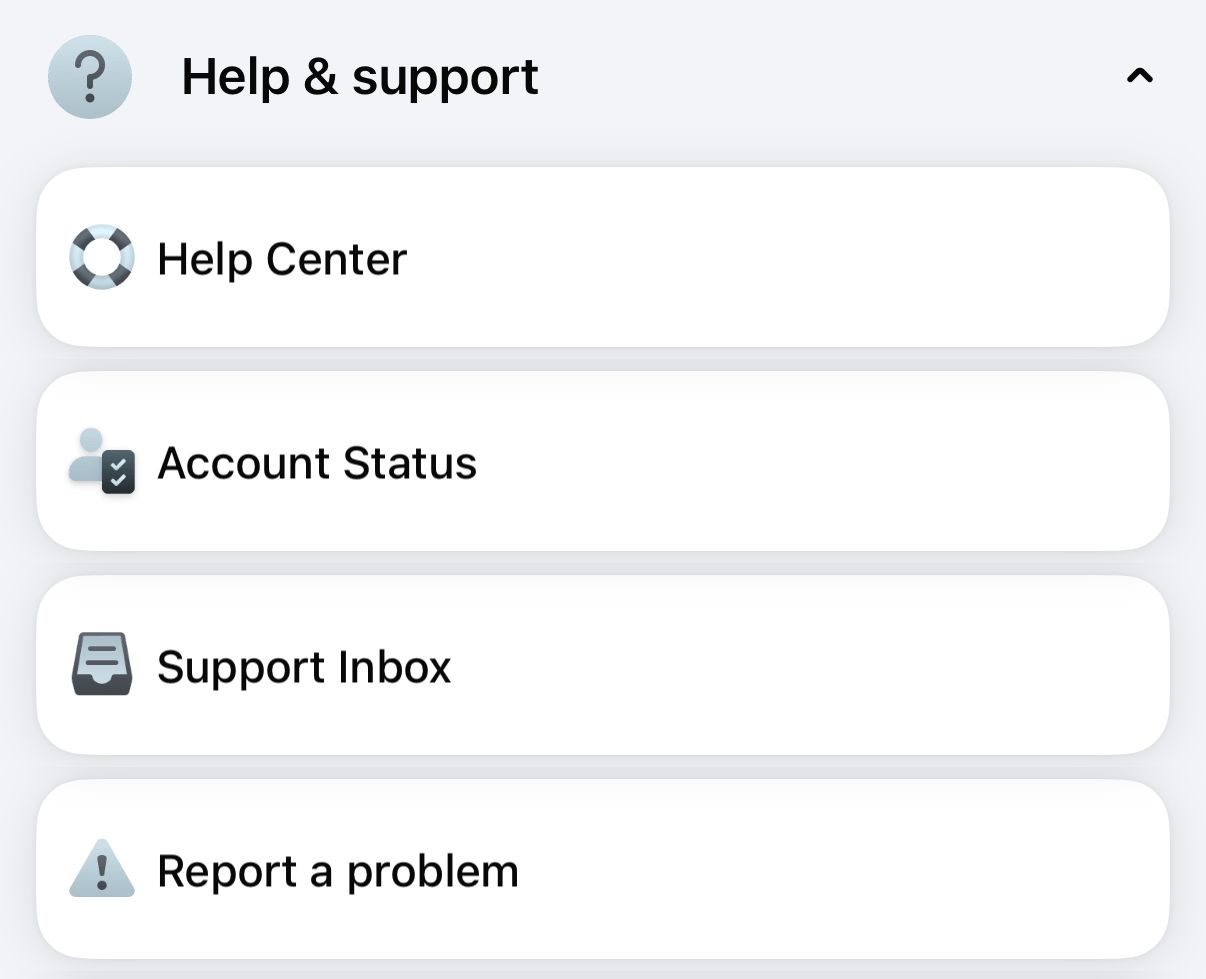This screenshot has width=1206, height=979.
Task: Open the Help Center page
Action: (283, 258)
